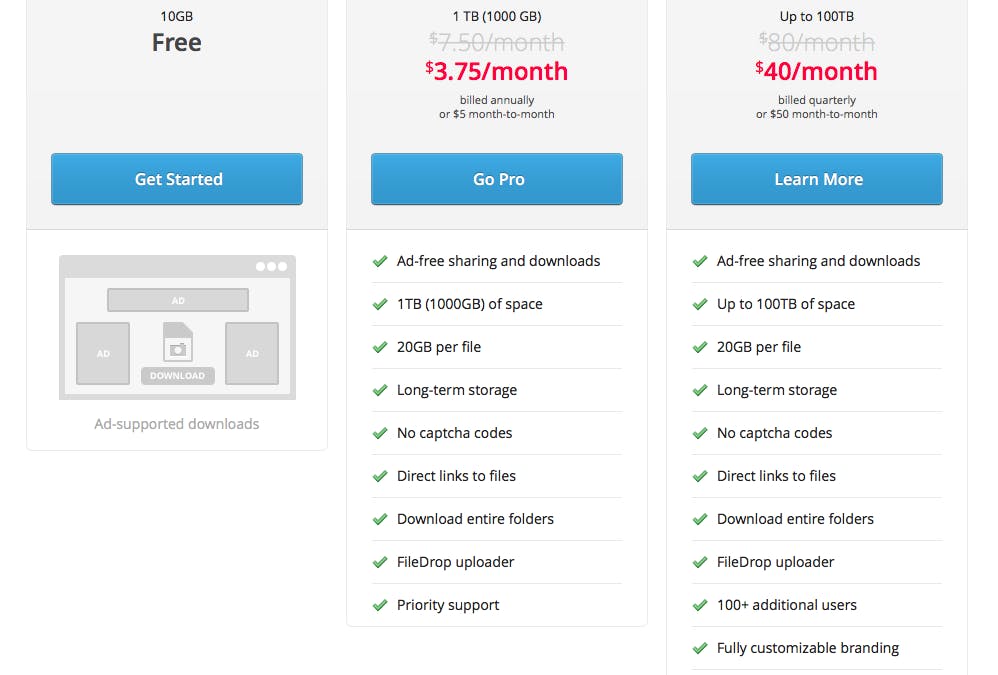The width and height of the screenshot is (998, 675).
Task: Click the file icon in the ad illustration
Action: click(x=177, y=342)
